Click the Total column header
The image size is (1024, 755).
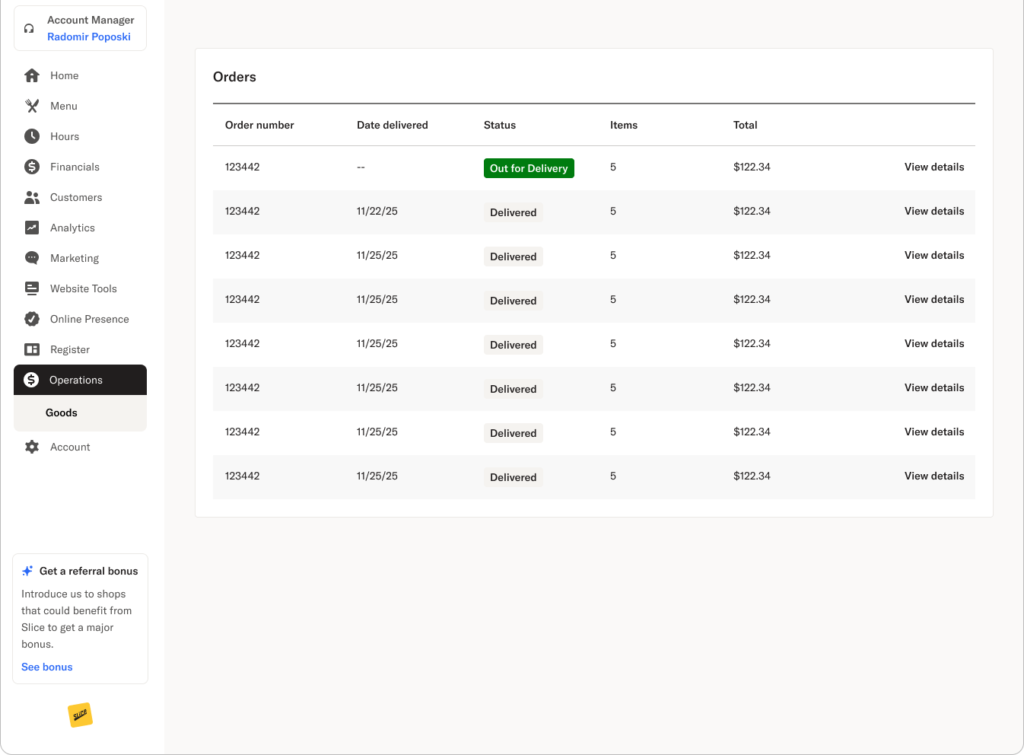tap(745, 125)
